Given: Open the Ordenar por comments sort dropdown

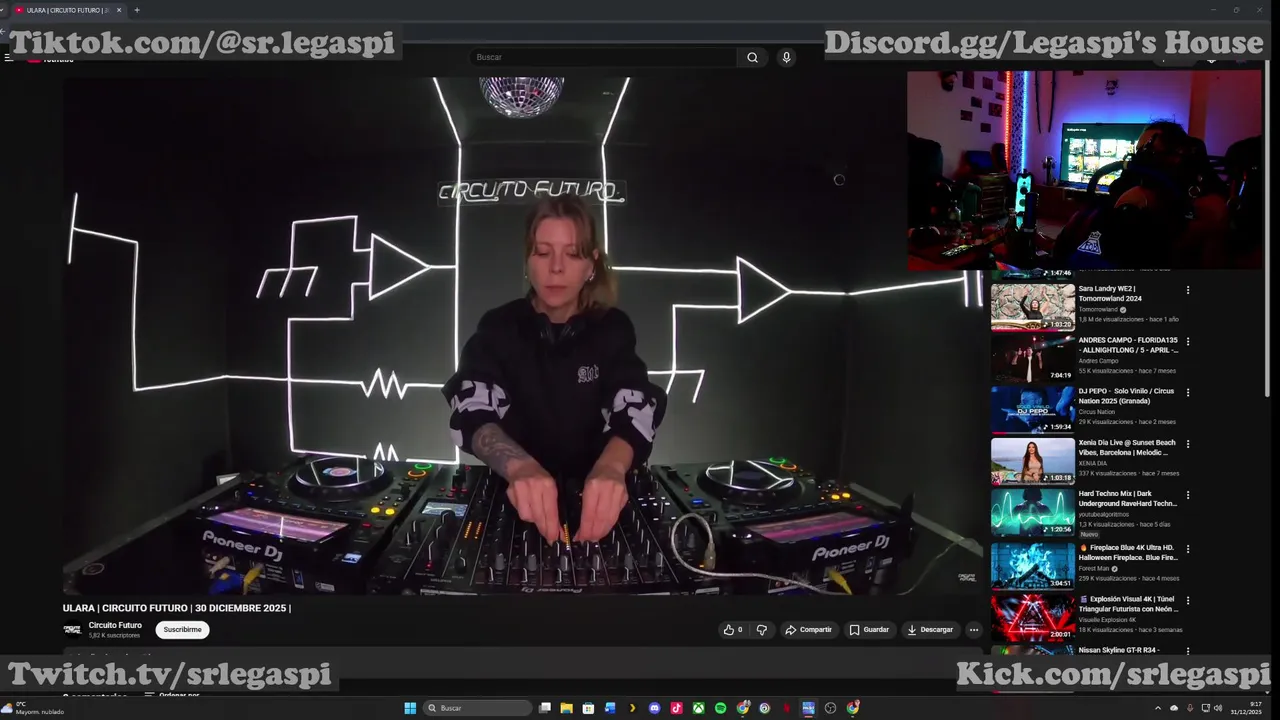Looking at the screenshot, I should coord(172,695).
